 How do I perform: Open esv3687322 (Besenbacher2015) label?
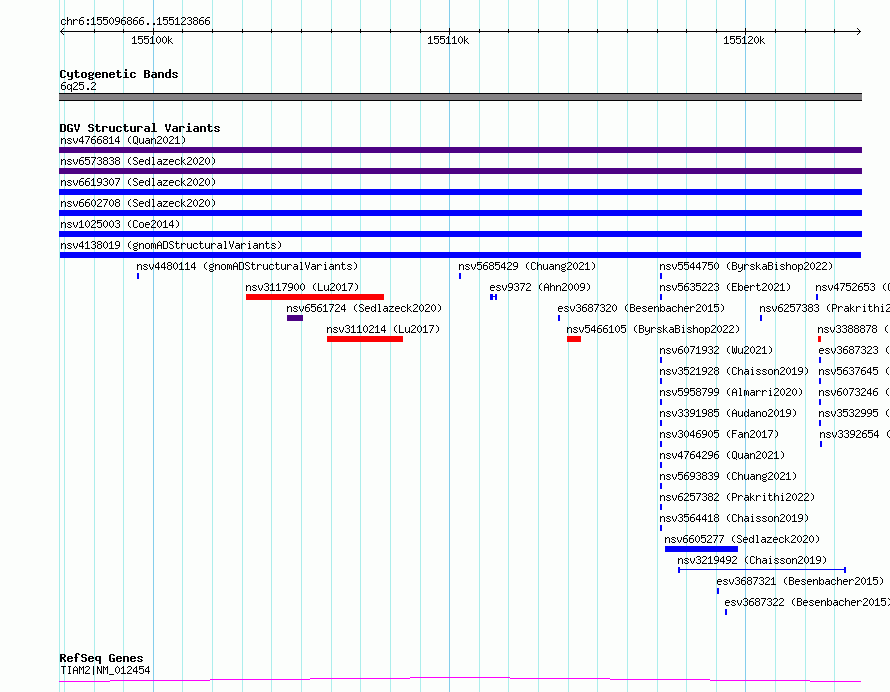(807, 602)
